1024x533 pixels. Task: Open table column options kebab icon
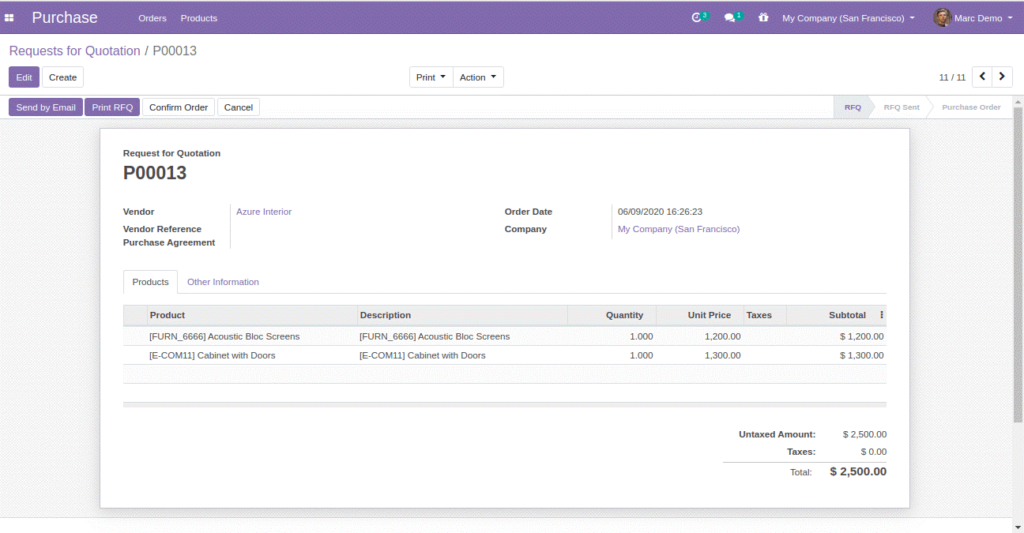(882, 315)
